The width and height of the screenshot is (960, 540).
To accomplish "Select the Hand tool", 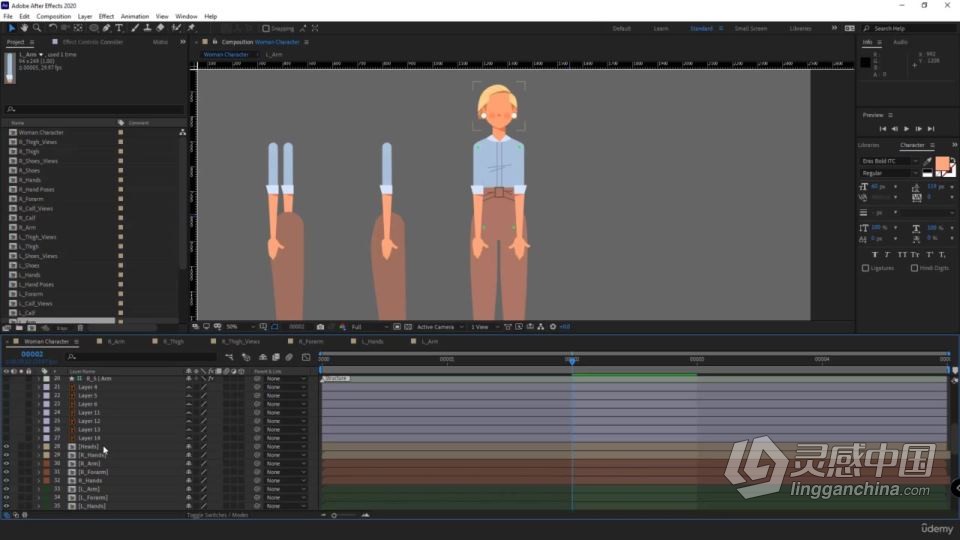I will click(24, 28).
